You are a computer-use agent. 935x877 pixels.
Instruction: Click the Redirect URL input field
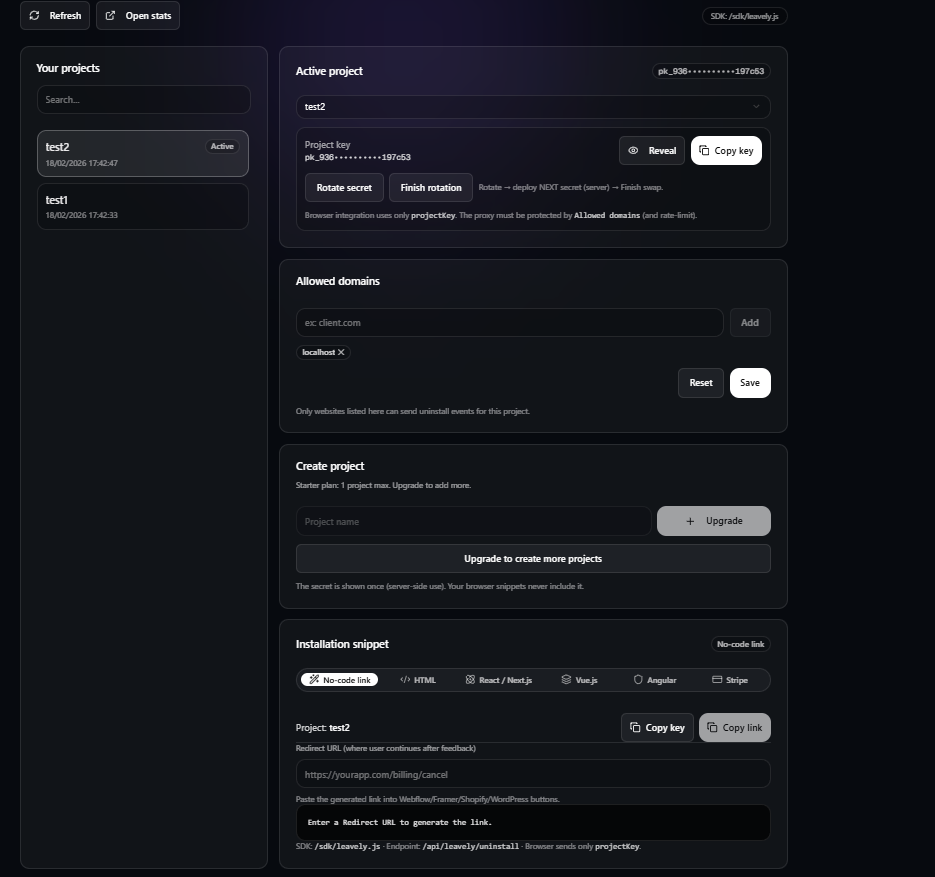532,774
